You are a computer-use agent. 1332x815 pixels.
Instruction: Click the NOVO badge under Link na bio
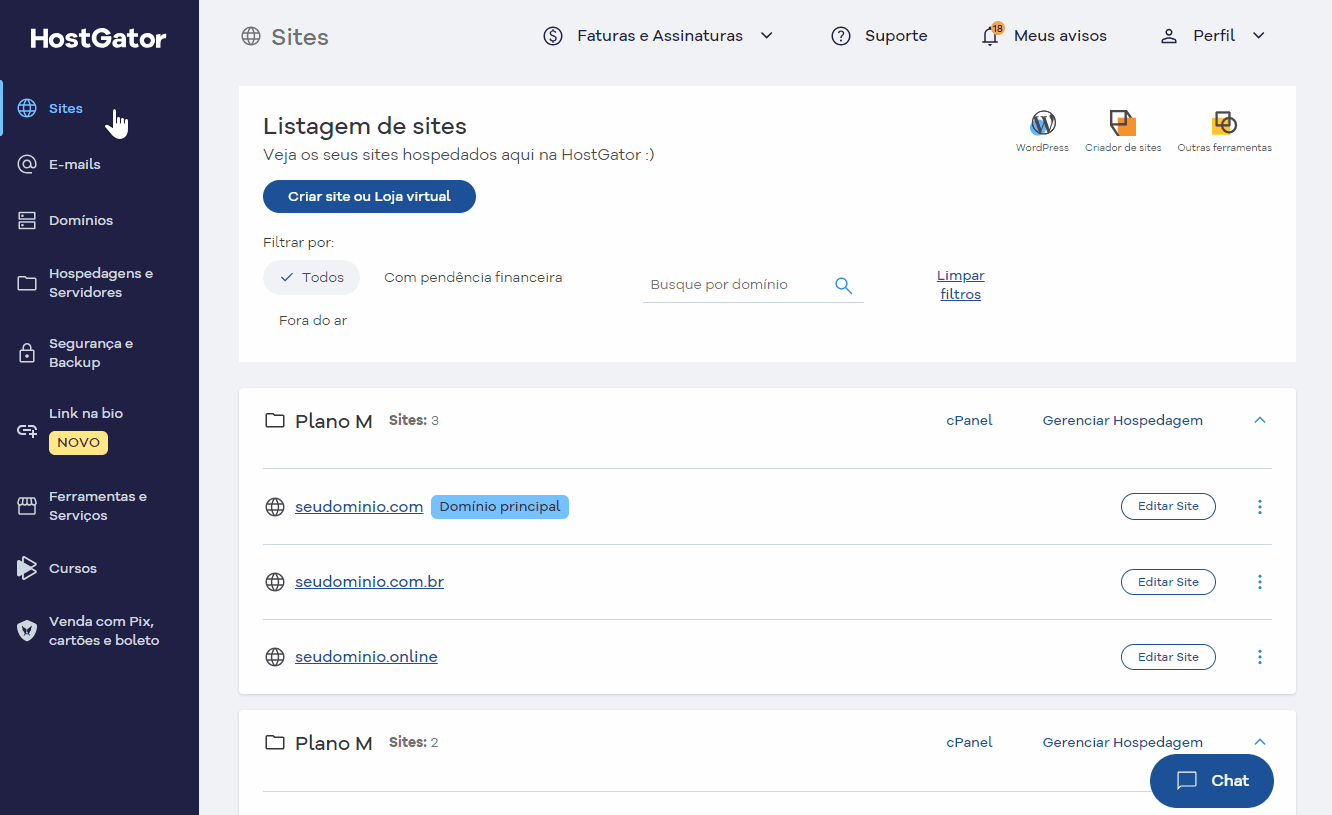[78, 443]
